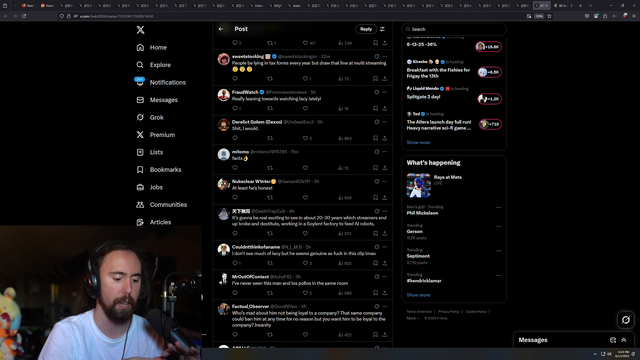
Task: Open Communities from the sidebar
Action: 162,204
